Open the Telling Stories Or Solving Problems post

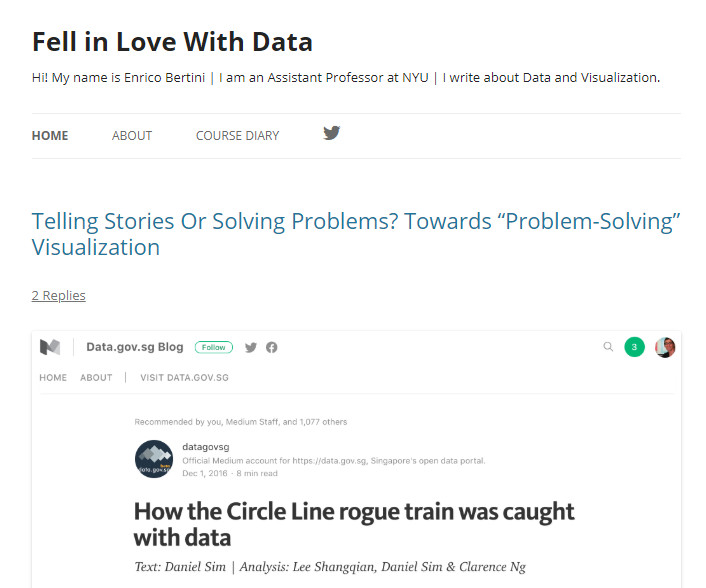tap(356, 234)
